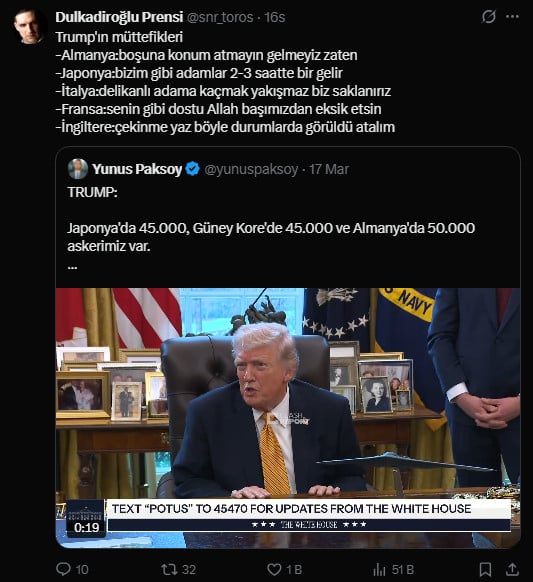Open Yunus Paksoy's small avatar

[78, 169]
